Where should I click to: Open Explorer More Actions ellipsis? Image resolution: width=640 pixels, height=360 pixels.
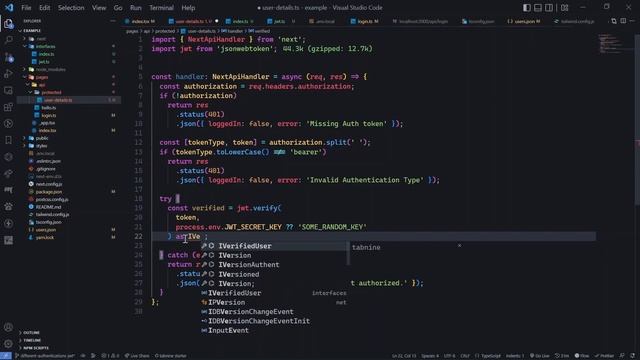pos(113,21)
